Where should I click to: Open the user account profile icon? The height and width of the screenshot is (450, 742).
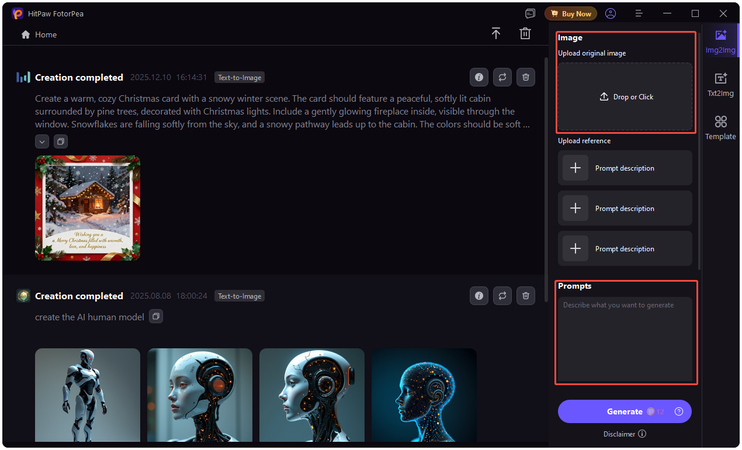point(610,14)
